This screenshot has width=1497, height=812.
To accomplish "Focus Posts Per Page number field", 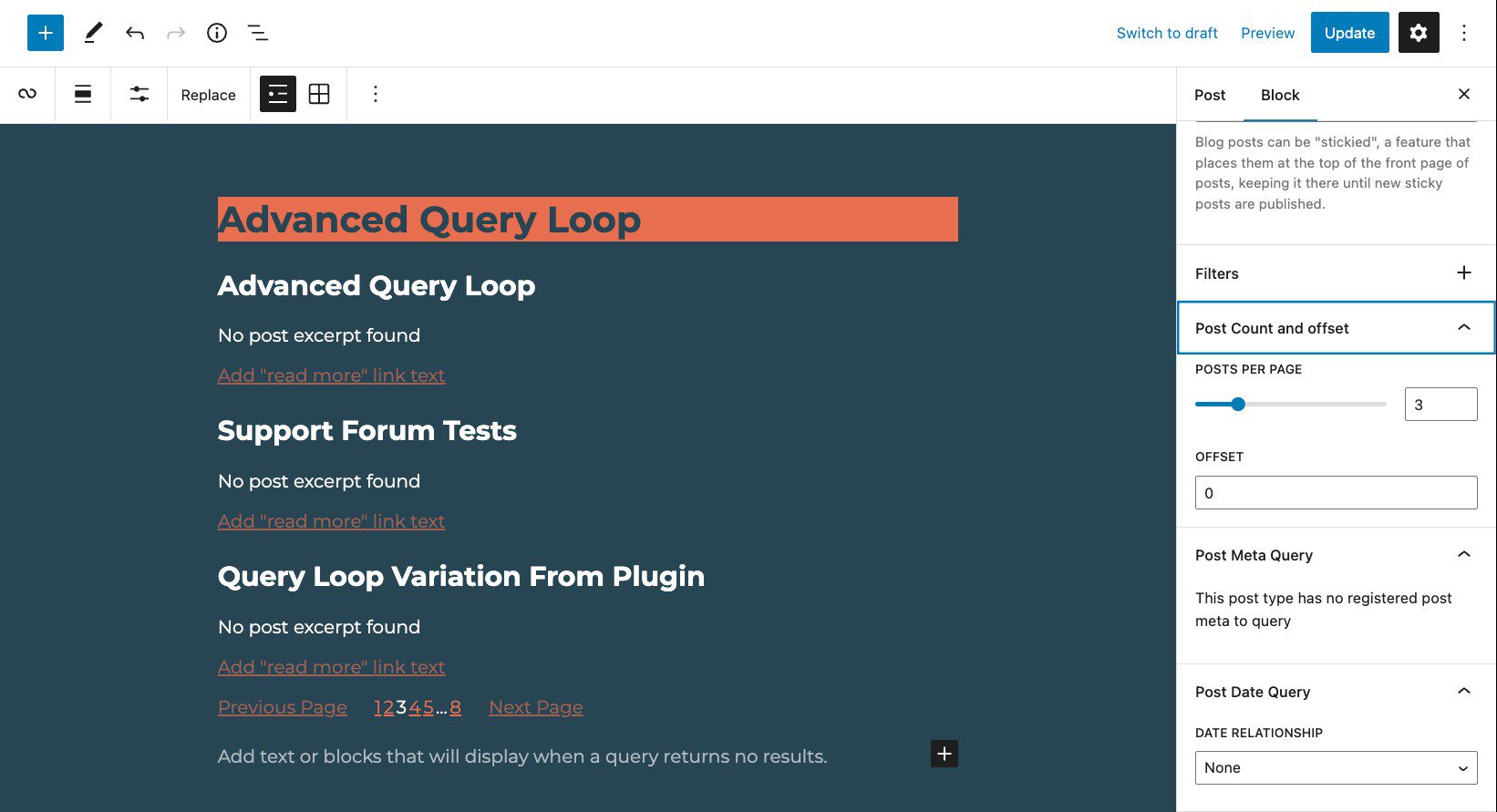I will (x=1441, y=404).
